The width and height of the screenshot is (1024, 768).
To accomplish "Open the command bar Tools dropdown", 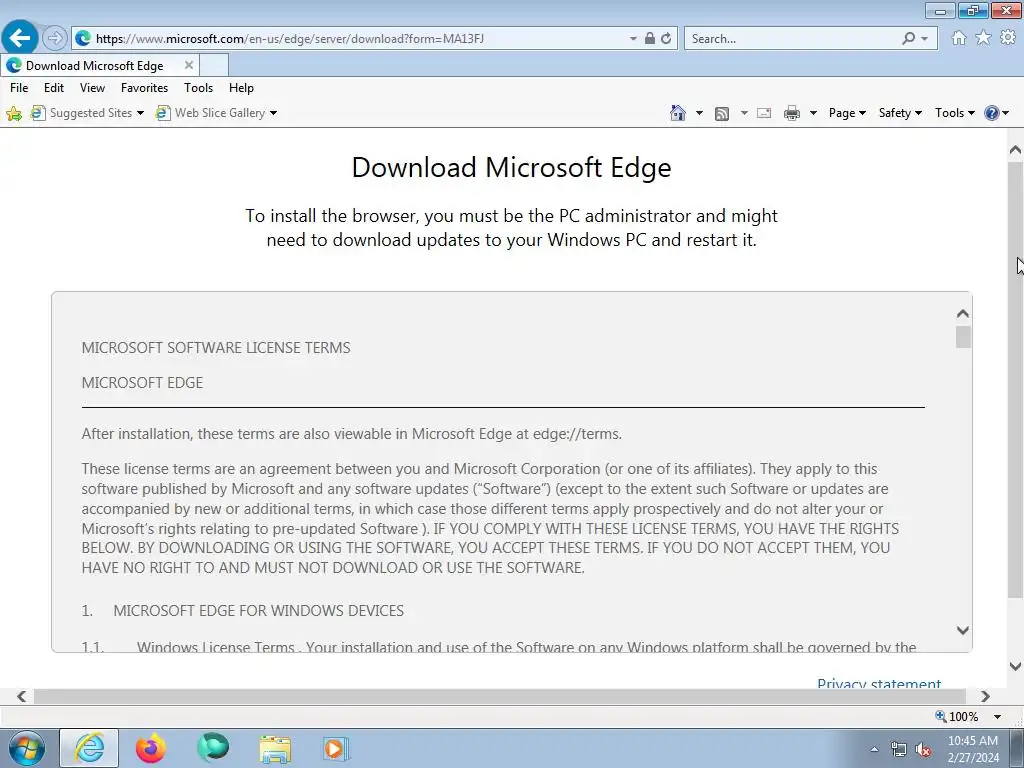I will 954,113.
